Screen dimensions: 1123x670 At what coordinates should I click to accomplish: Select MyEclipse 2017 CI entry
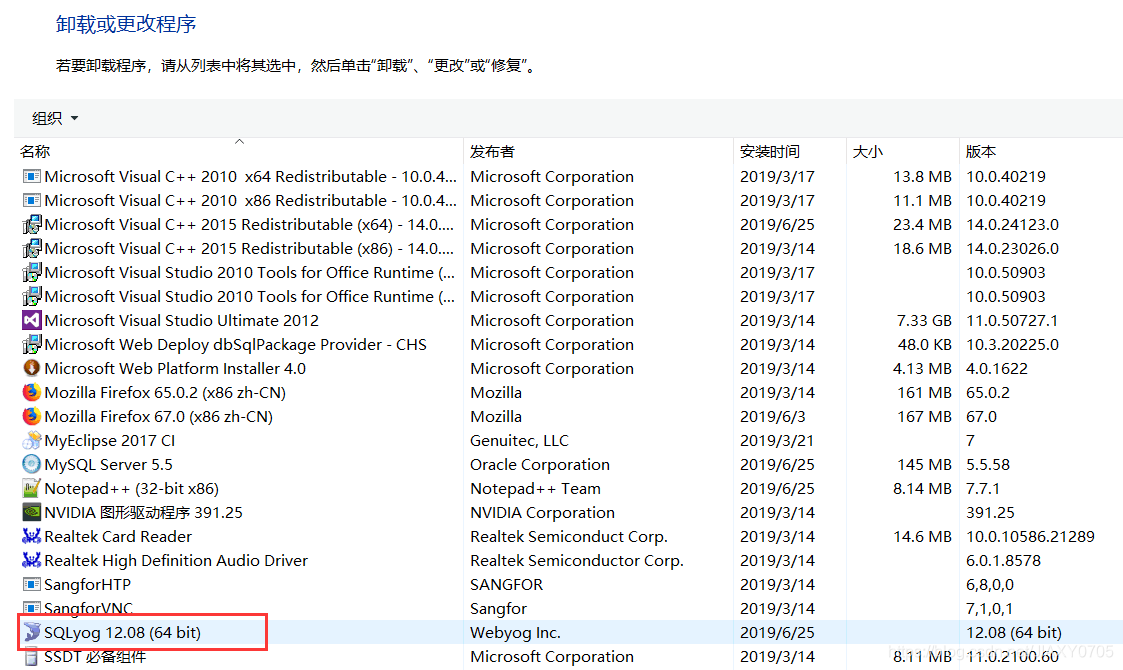point(110,441)
